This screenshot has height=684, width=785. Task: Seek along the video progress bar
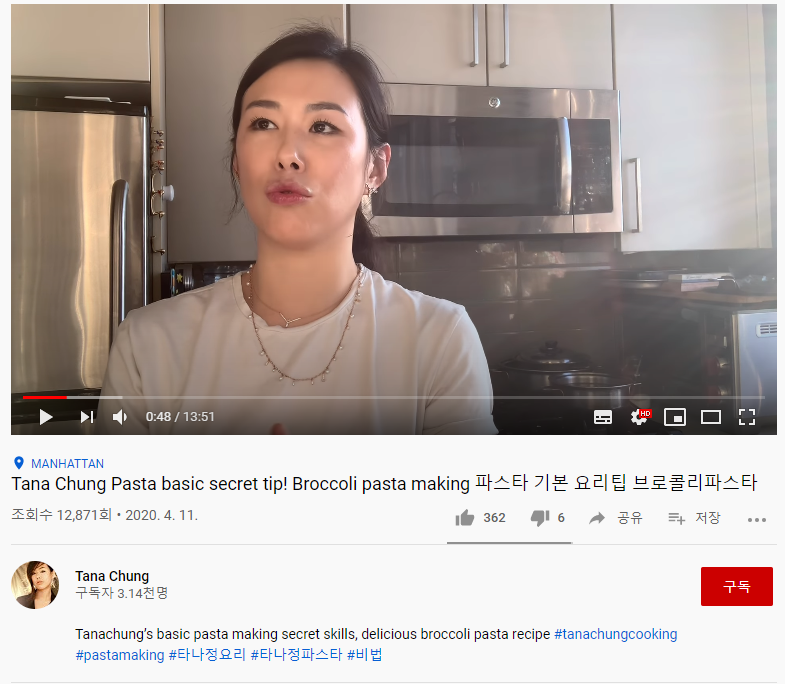point(394,398)
